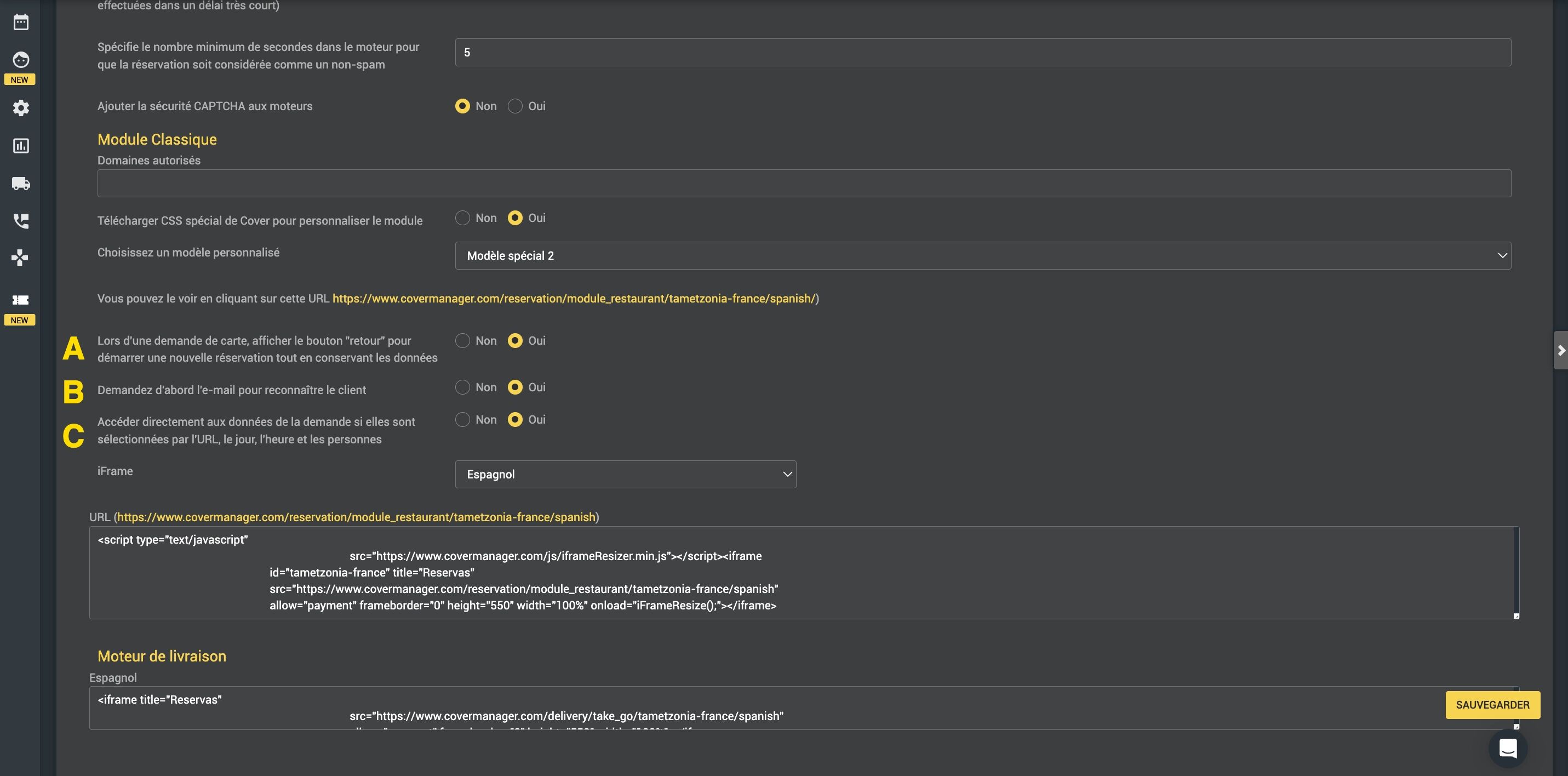Set Télécharger CSS spécial to Non
The width and height of the screenshot is (1568, 776).
[x=462, y=218]
